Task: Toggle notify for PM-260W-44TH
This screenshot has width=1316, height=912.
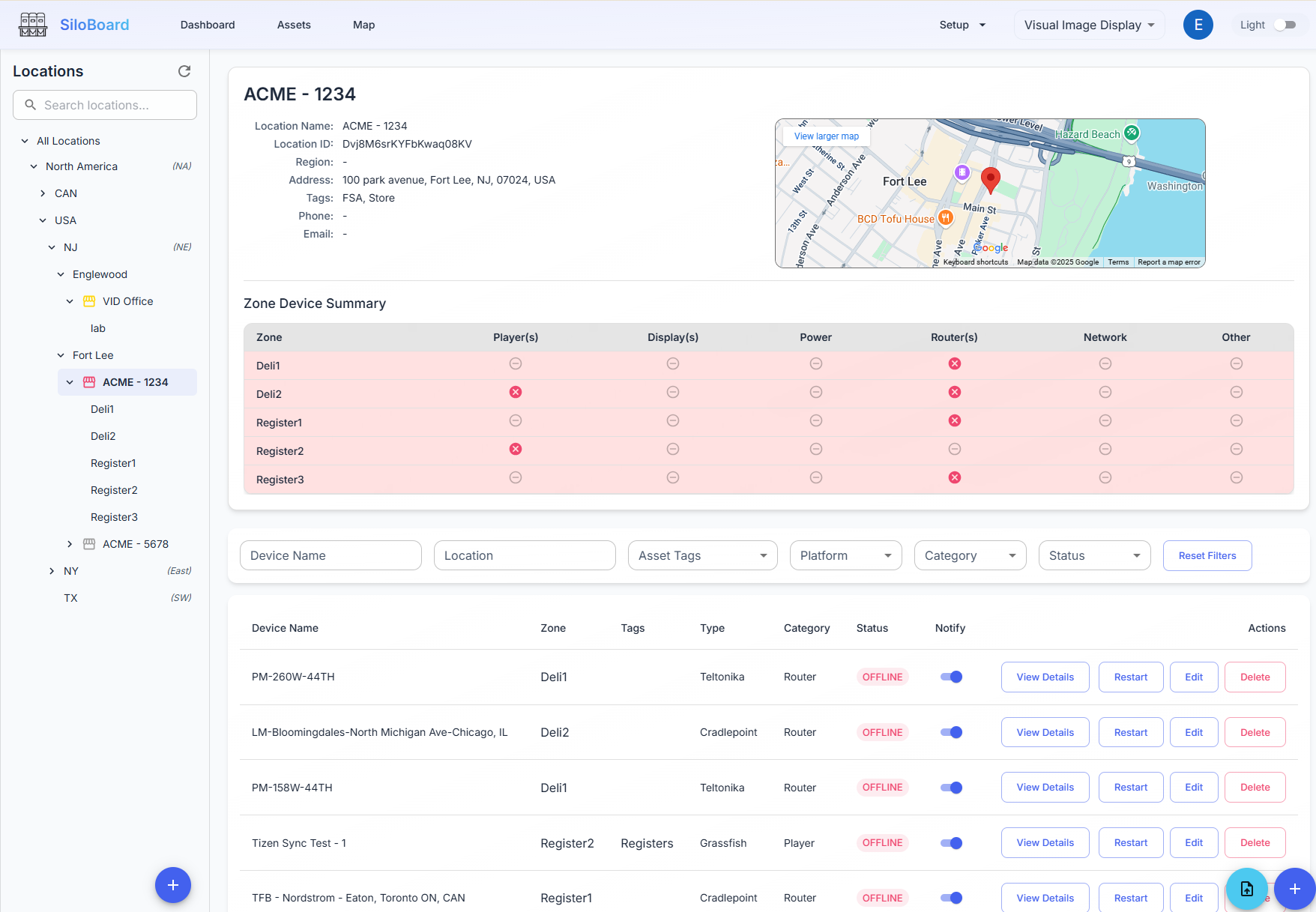Action: pyautogui.click(x=951, y=677)
